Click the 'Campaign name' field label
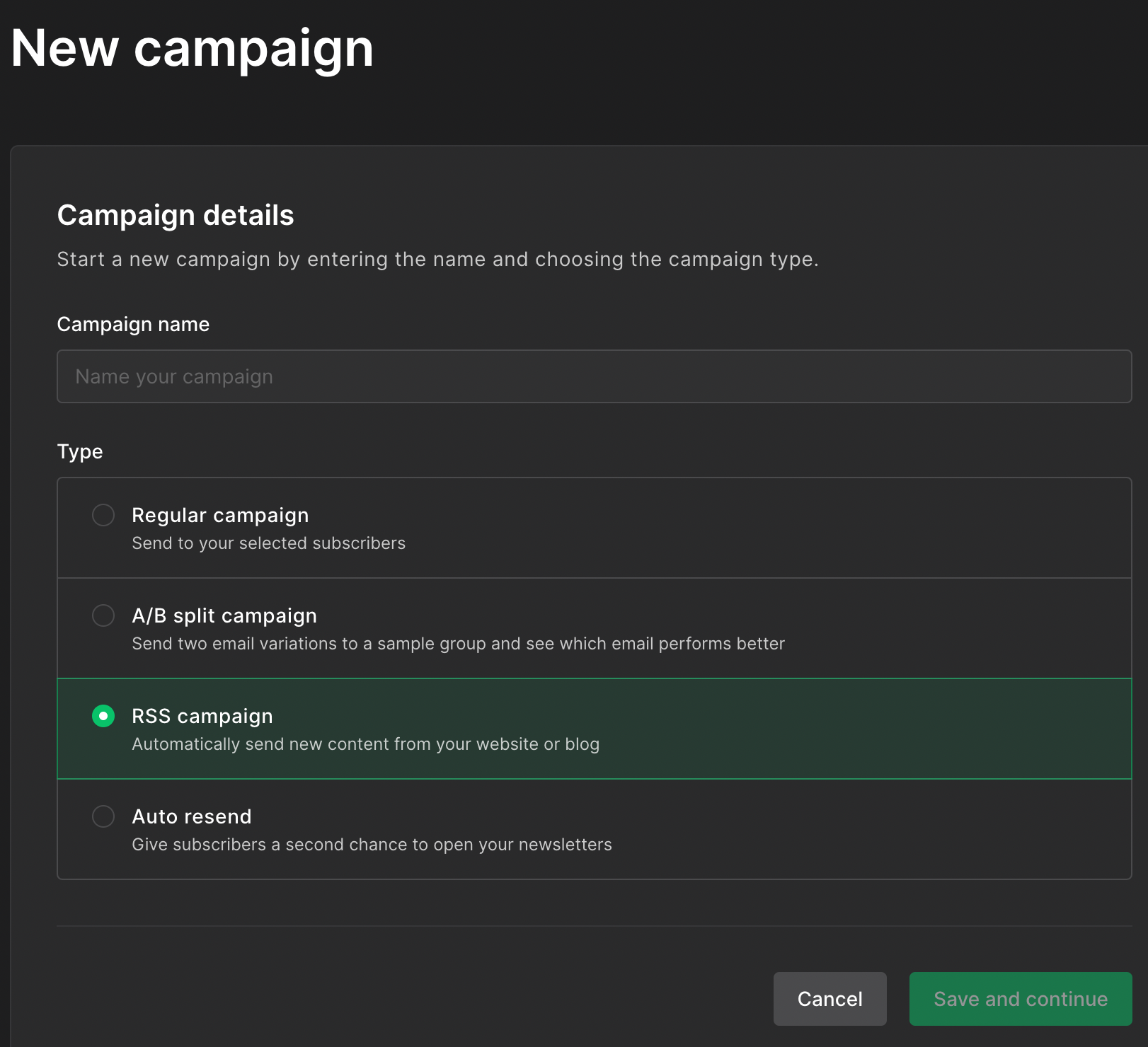Image resolution: width=1148 pixels, height=1047 pixels. [133, 324]
